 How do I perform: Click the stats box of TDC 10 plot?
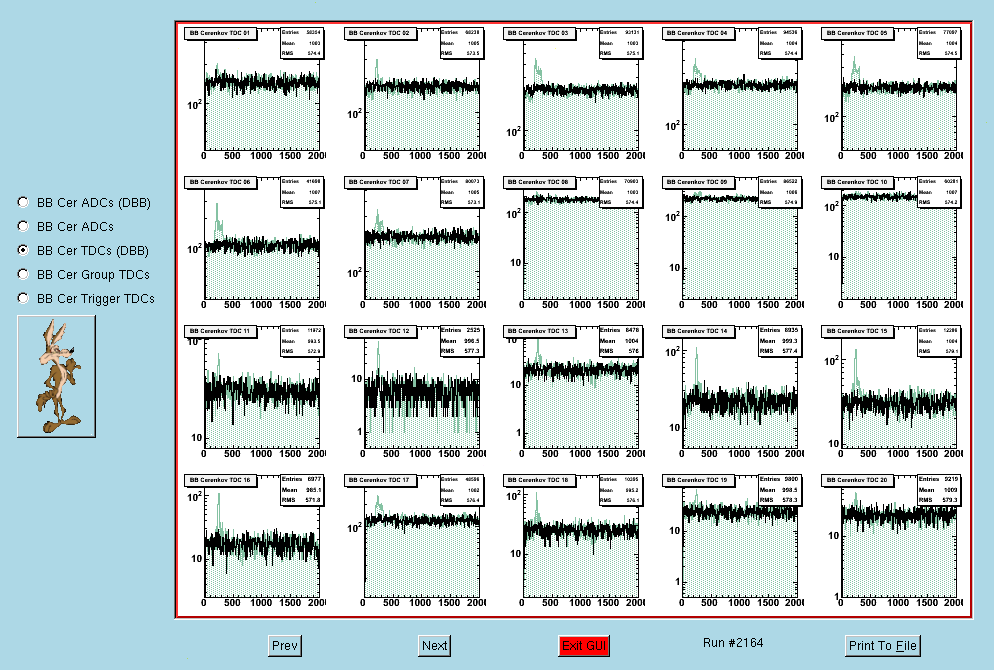940,192
